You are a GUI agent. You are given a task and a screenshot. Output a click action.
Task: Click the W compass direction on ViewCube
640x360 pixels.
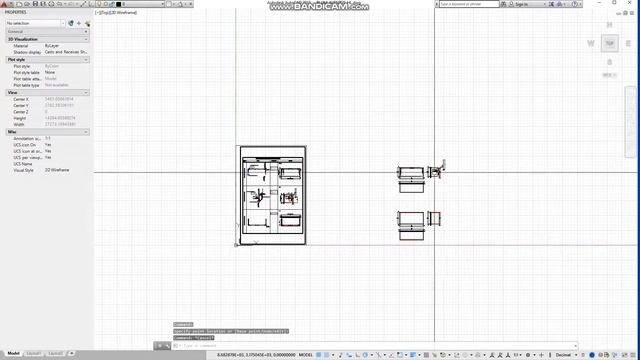[x=591, y=43]
